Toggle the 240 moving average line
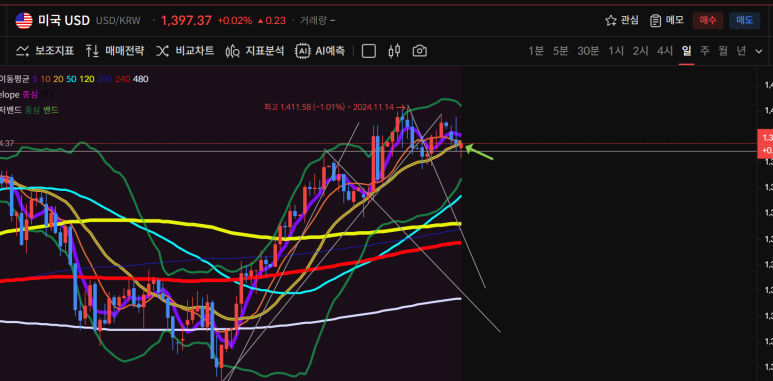773x381 pixels. [123, 79]
